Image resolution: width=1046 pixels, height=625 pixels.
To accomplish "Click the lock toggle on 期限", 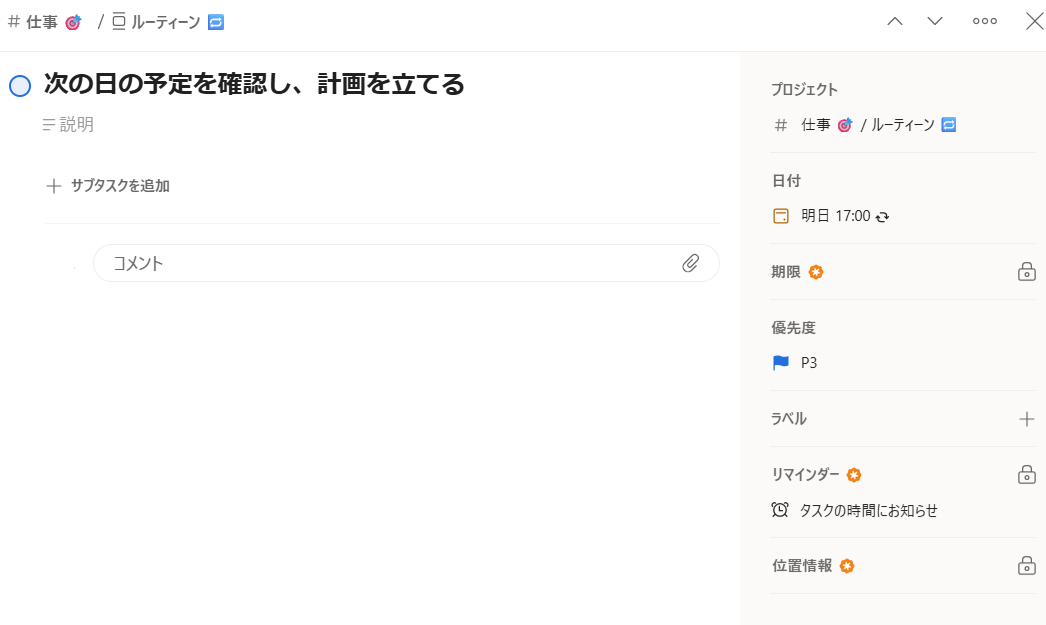I will (1026, 271).
